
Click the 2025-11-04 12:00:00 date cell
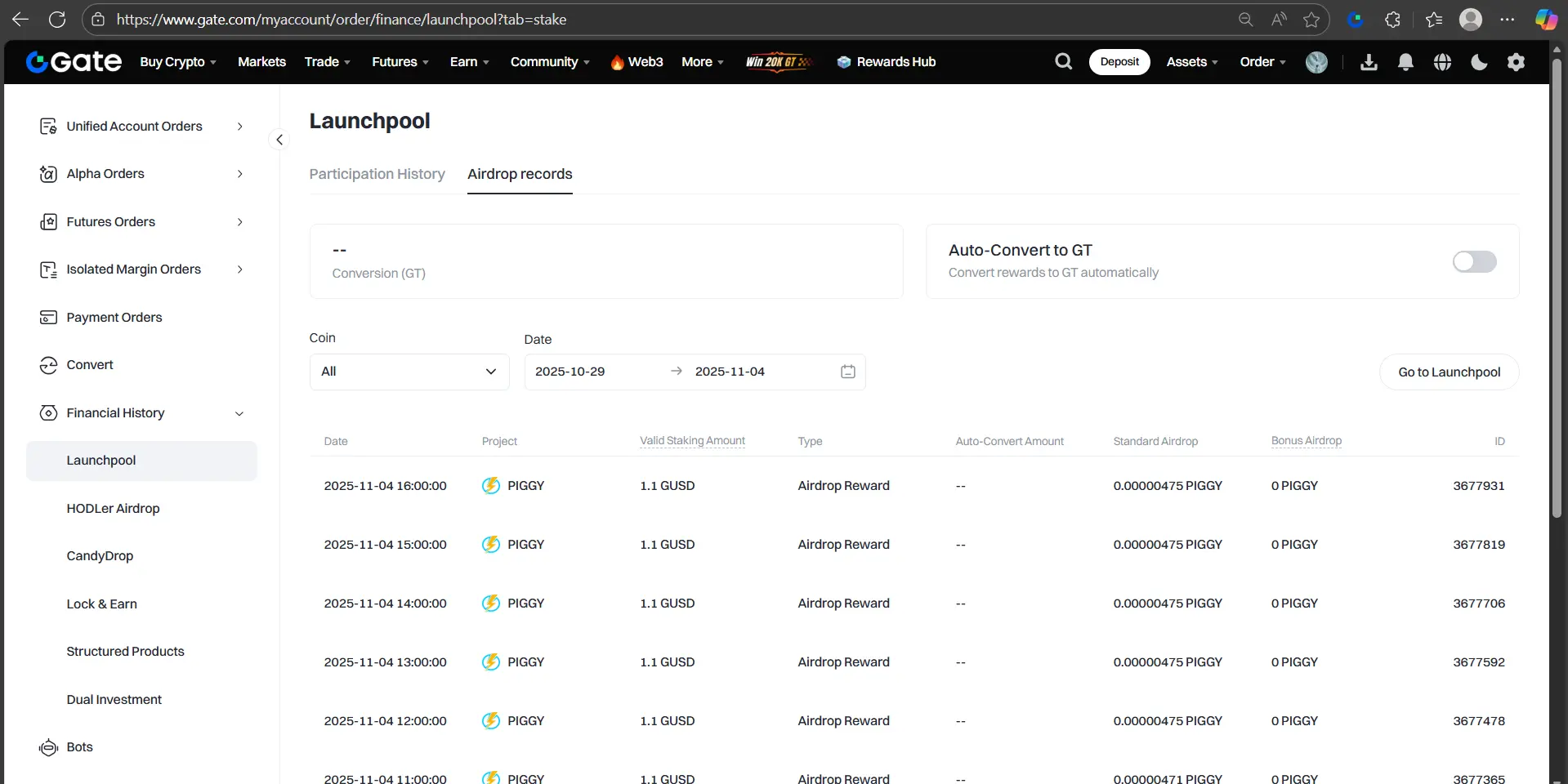[385, 721]
